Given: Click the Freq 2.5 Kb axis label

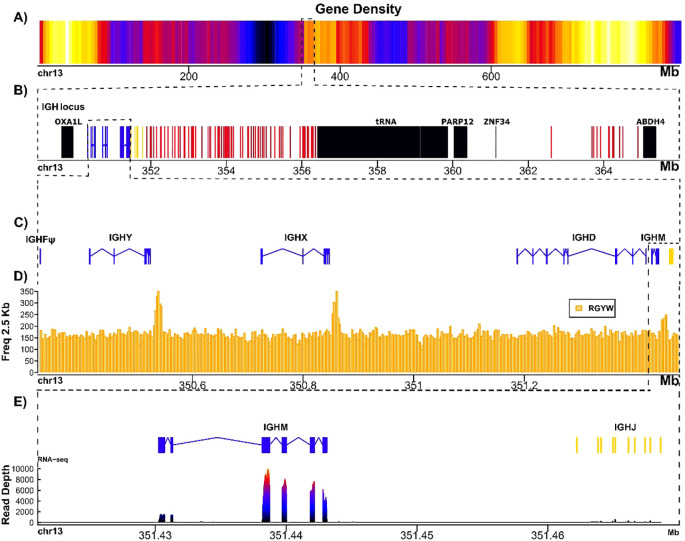Looking at the screenshot, I should [x=6, y=331].
